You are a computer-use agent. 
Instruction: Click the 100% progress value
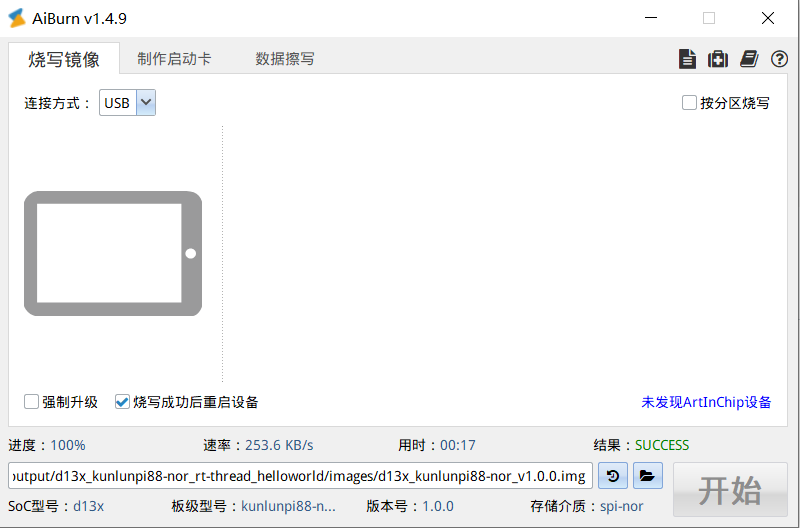pos(68,445)
